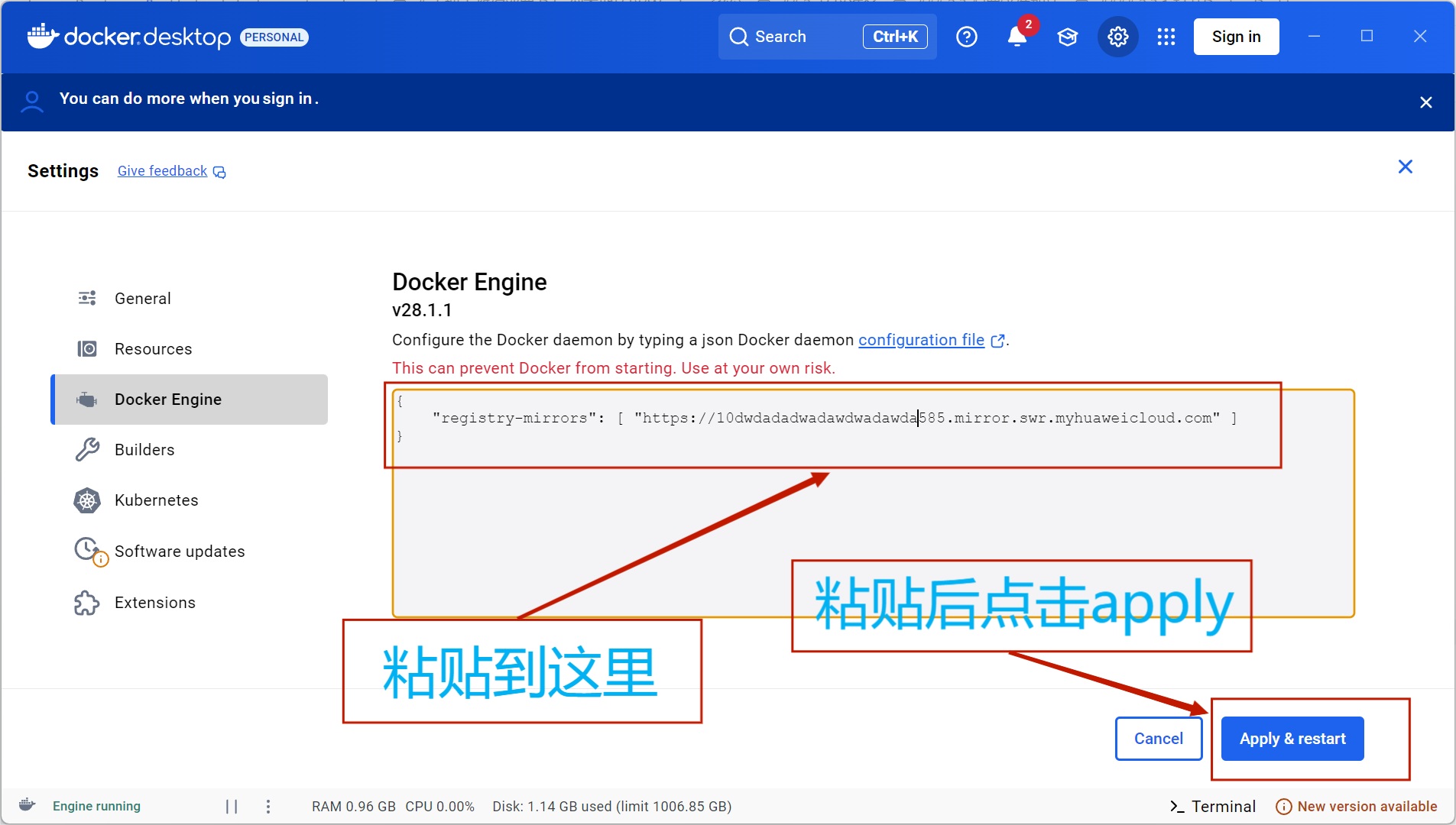Screen dimensions: 1456x825
Task: Pause the engine from the status bar
Action: [232, 807]
